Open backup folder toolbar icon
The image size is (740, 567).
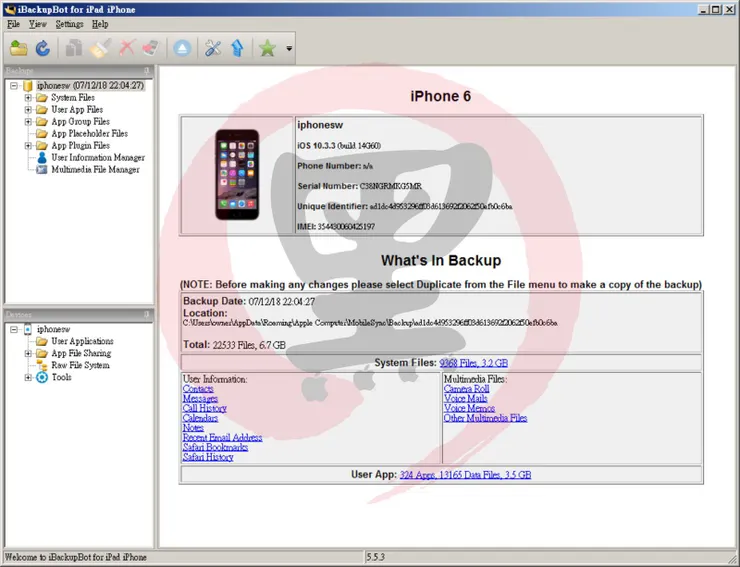[x=19, y=48]
